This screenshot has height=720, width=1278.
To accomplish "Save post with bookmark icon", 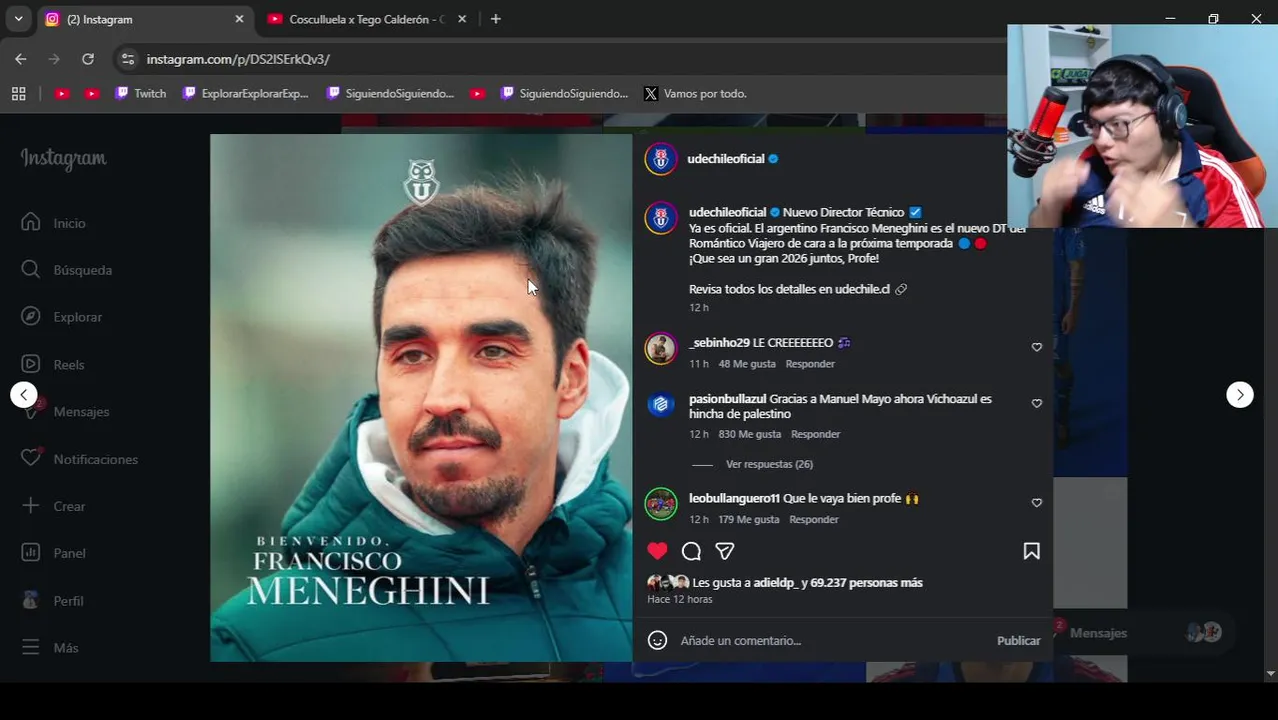I will (x=1031, y=551).
